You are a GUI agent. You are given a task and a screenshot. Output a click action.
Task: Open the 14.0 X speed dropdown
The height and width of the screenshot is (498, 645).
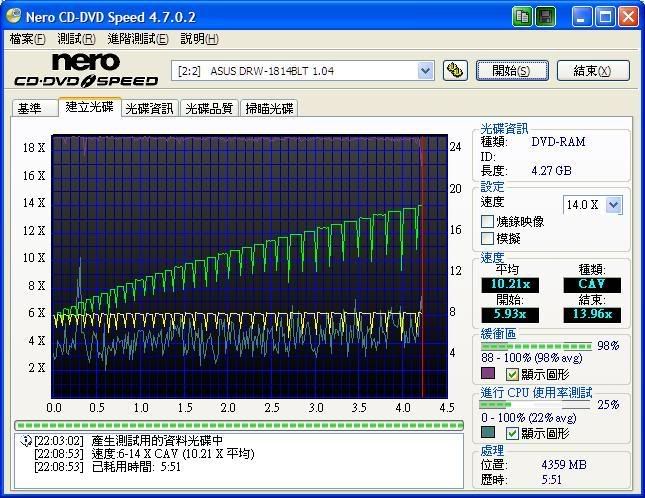click(x=613, y=204)
